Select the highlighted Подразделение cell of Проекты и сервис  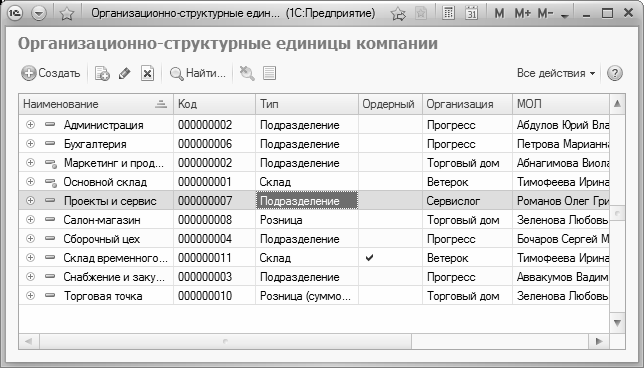tap(307, 200)
